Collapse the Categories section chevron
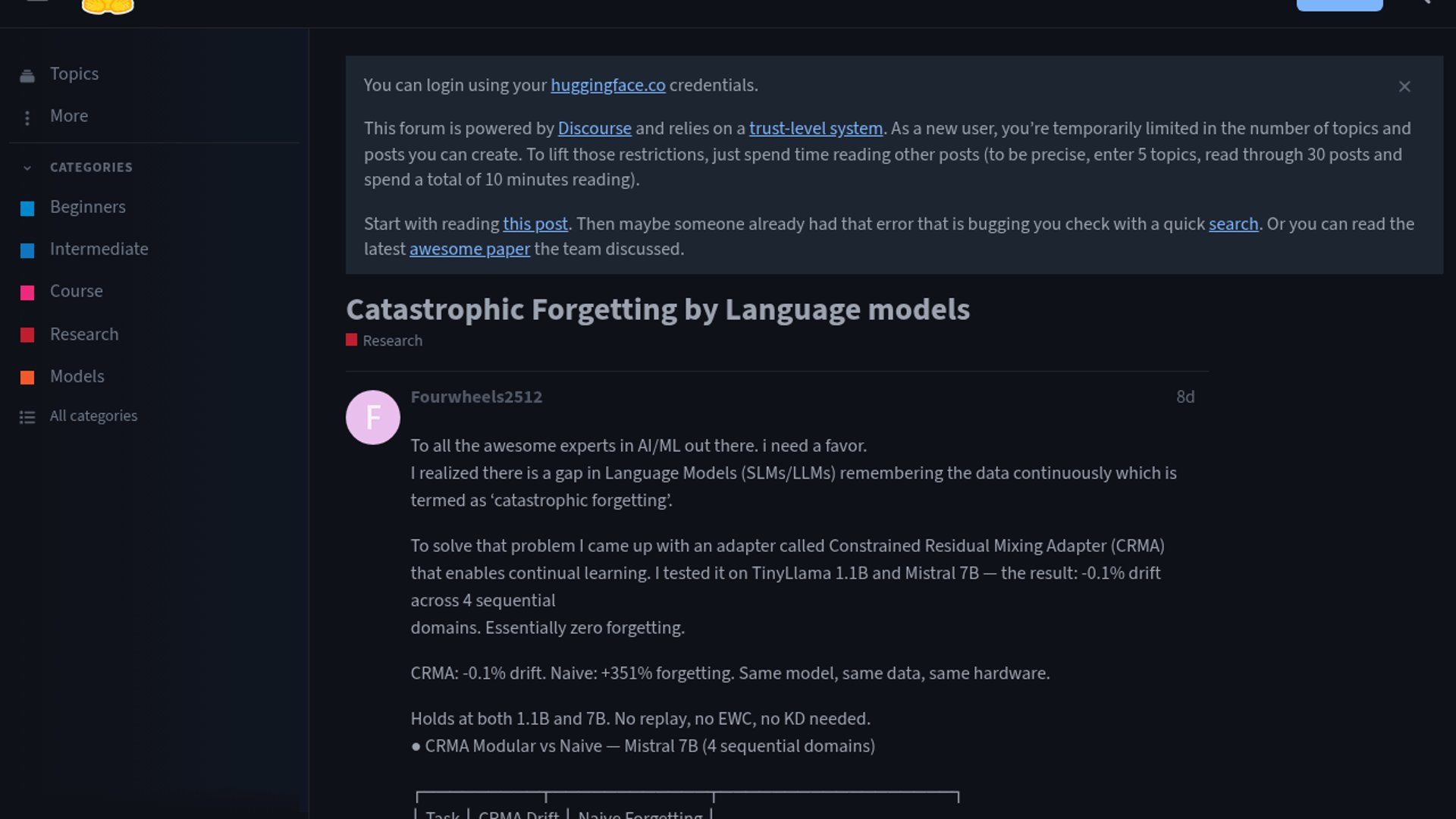Viewport: 1456px width, 819px height. click(x=27, y=168)
